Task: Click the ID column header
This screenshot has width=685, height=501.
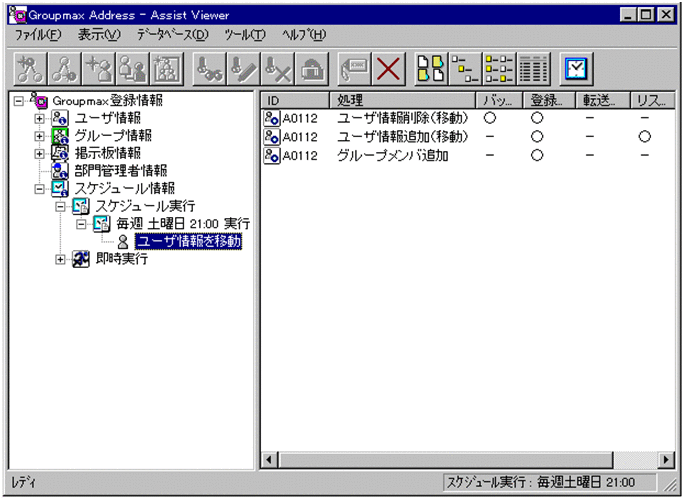Action: click(x=295, y=100)
